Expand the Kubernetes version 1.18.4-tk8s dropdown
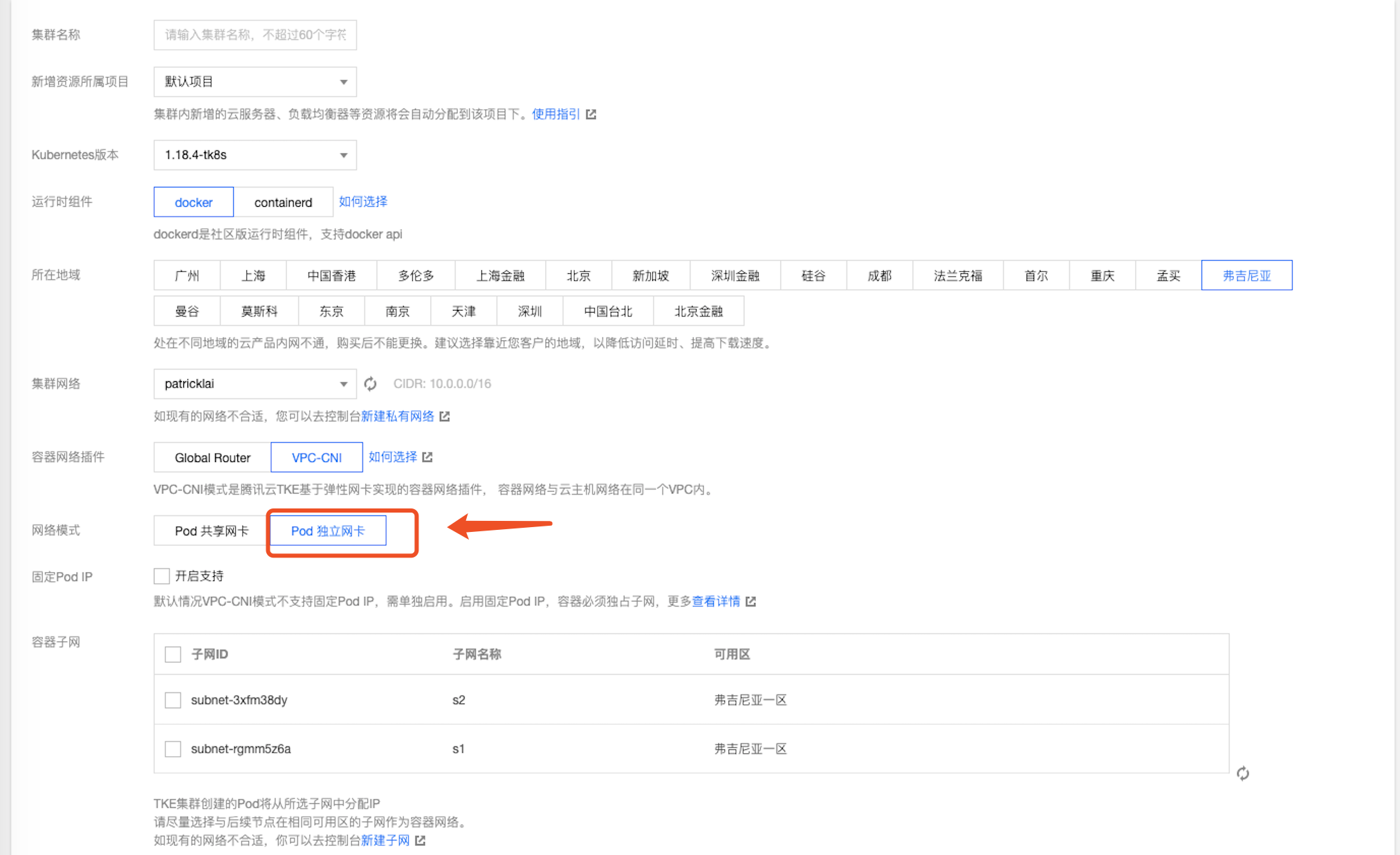The height and width of the screenshot is (855, 1400). [x=255, y=155]
